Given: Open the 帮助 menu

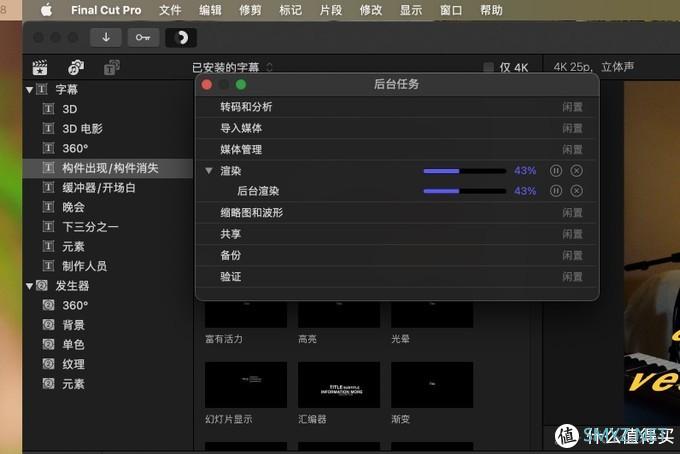Looking at the screenshot, I should [491, 10].
